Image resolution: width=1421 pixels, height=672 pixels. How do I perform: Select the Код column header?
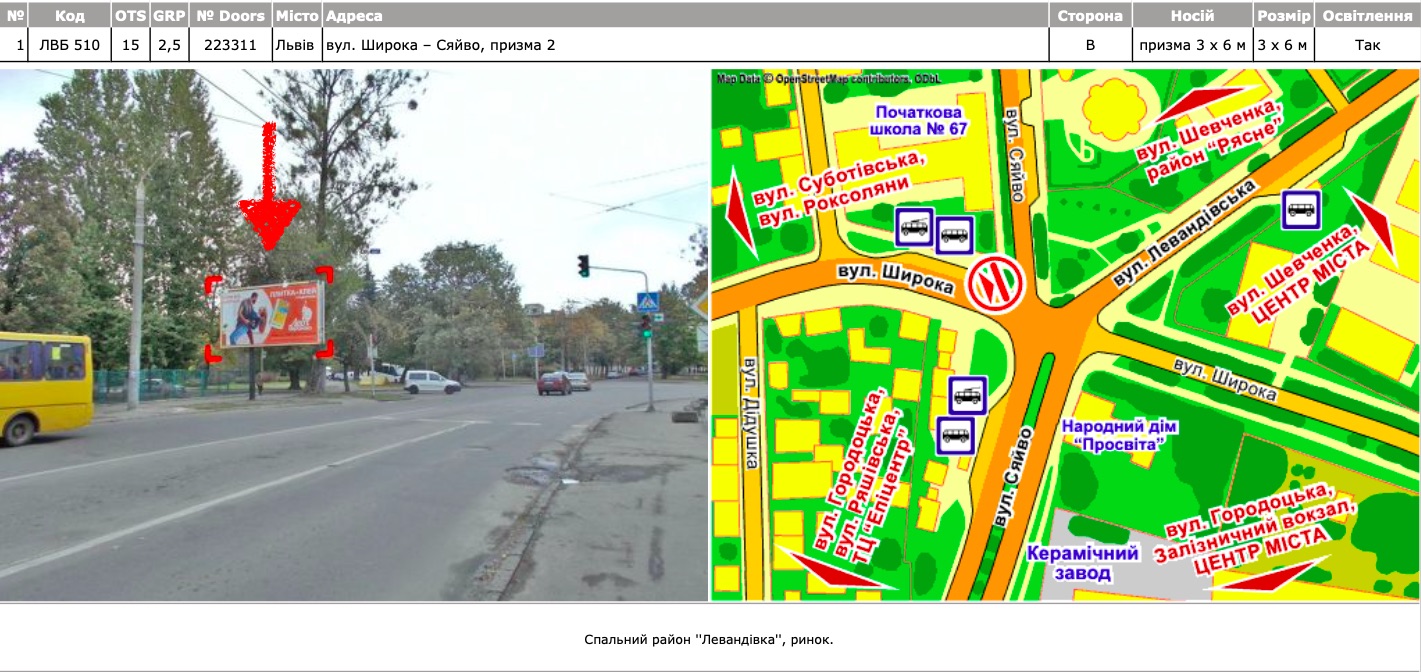[70, 16]
